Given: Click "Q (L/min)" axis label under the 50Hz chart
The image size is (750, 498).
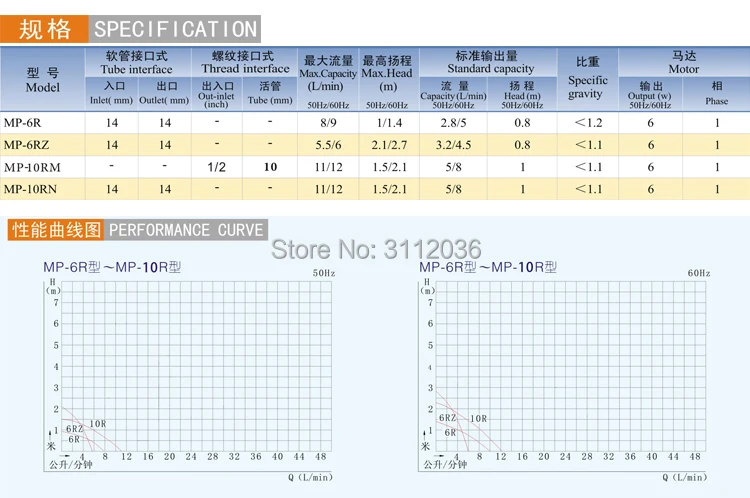Looking at the screenshot, I should (310, 477).
